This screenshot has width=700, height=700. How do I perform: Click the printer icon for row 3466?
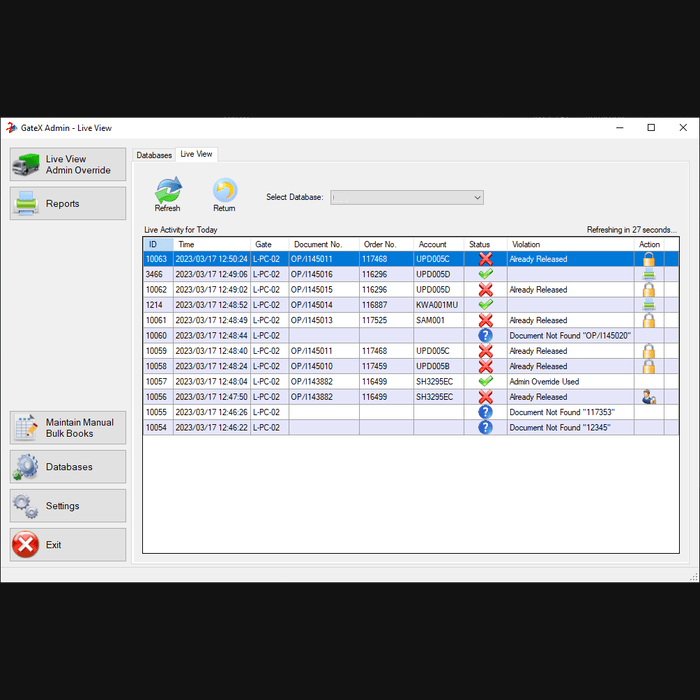tap(649, 274)
